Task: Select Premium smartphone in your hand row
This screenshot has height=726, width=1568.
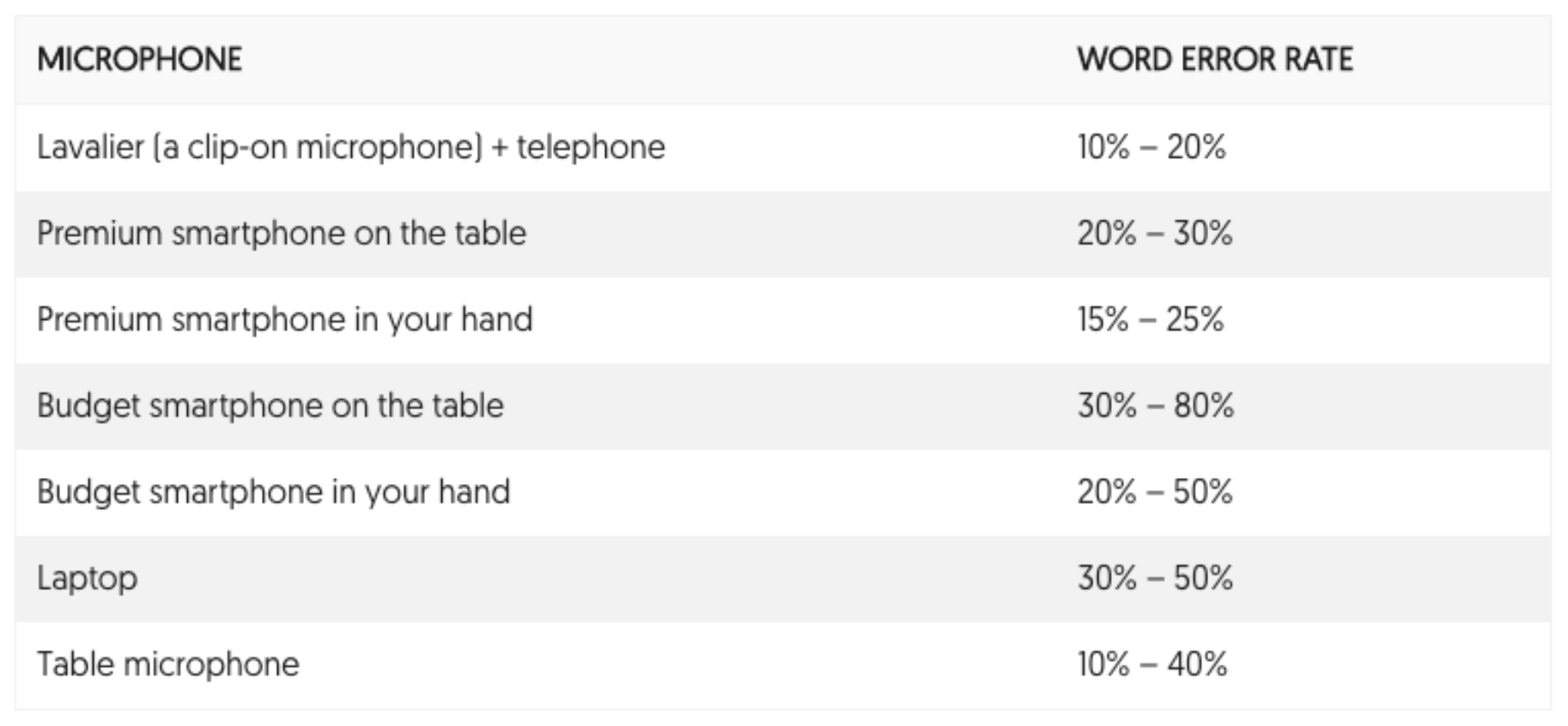Action: click(284, 319)
